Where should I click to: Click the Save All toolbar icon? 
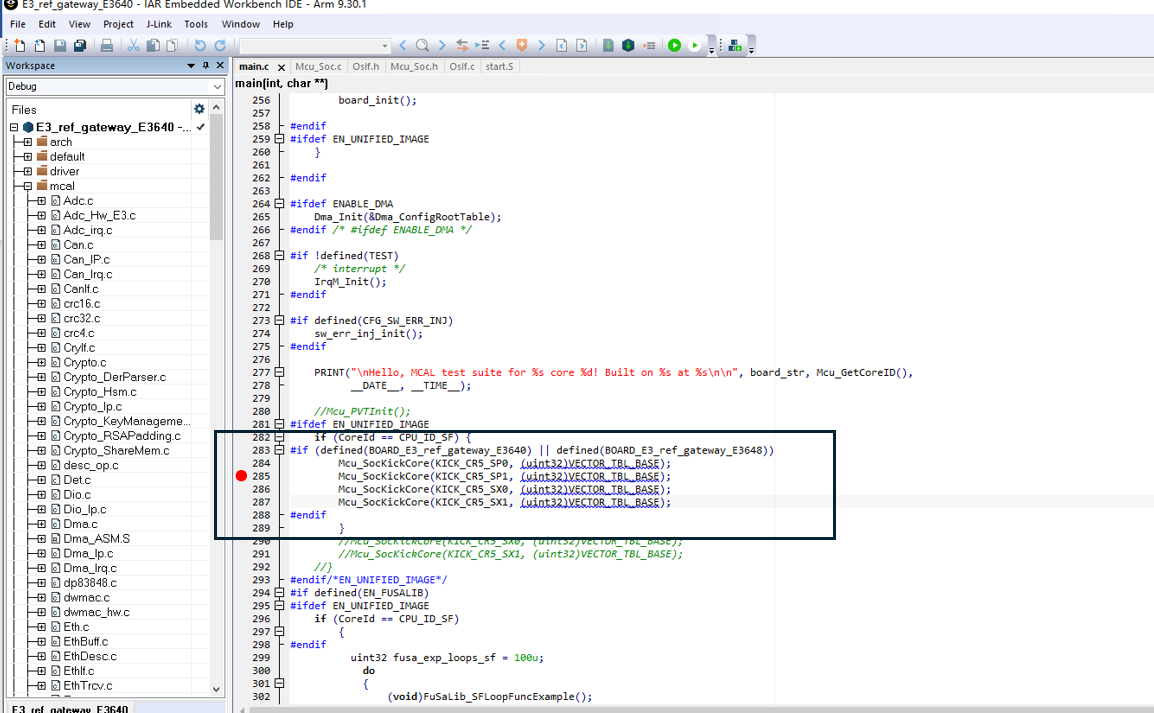point(79,45)
